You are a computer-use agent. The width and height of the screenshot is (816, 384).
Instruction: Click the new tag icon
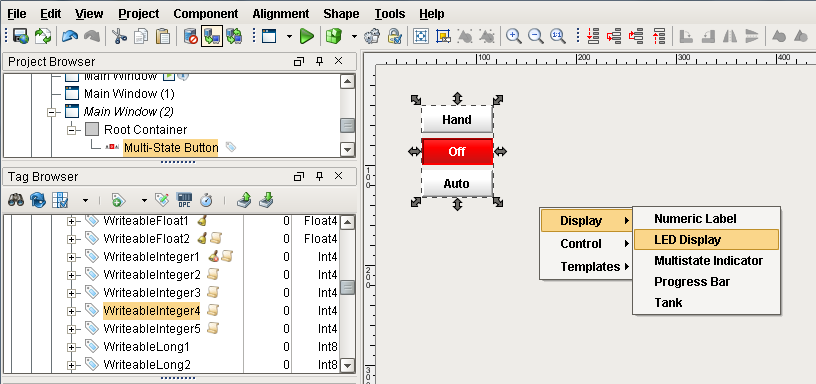pos(119,200)
